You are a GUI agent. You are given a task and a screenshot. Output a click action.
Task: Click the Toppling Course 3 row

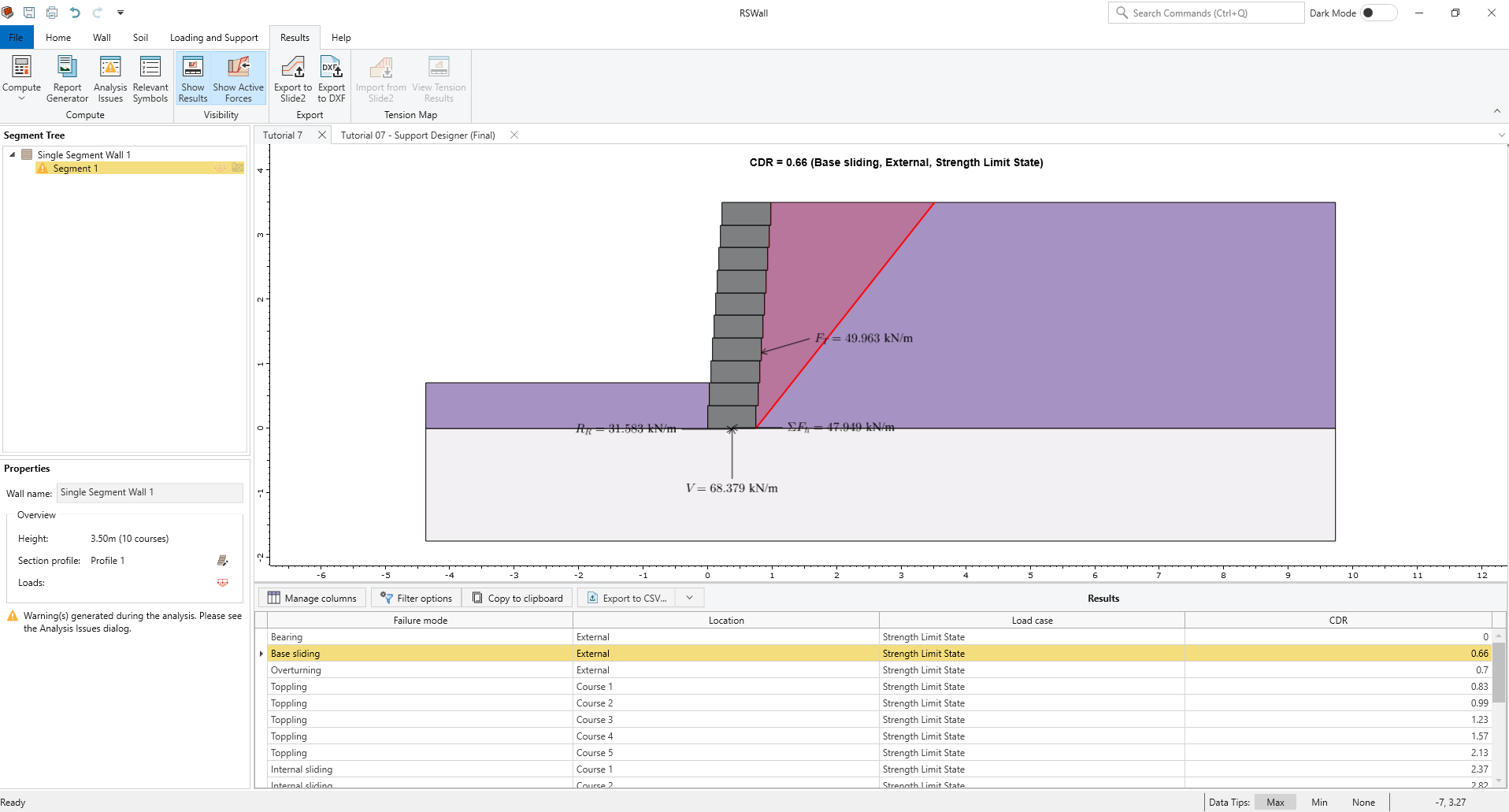pos(880,720)
